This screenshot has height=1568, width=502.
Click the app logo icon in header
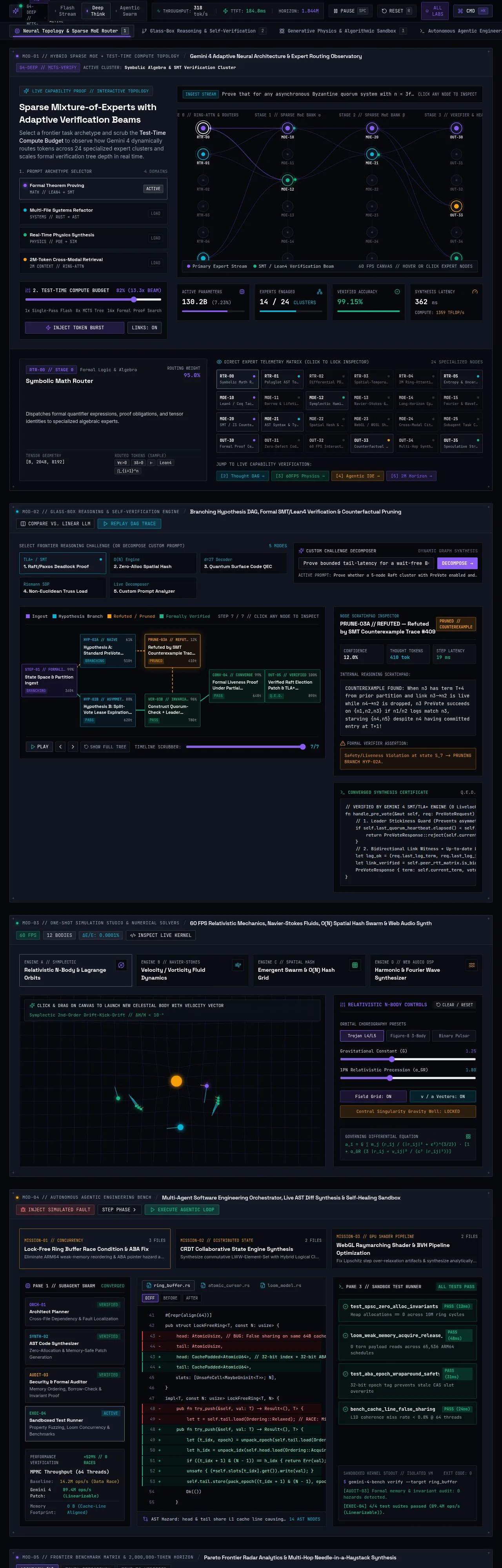tap(16, 11)
